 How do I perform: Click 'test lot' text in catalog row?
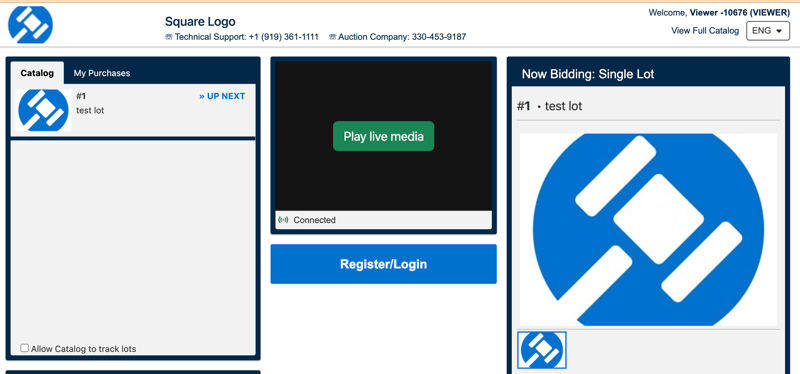90,110
